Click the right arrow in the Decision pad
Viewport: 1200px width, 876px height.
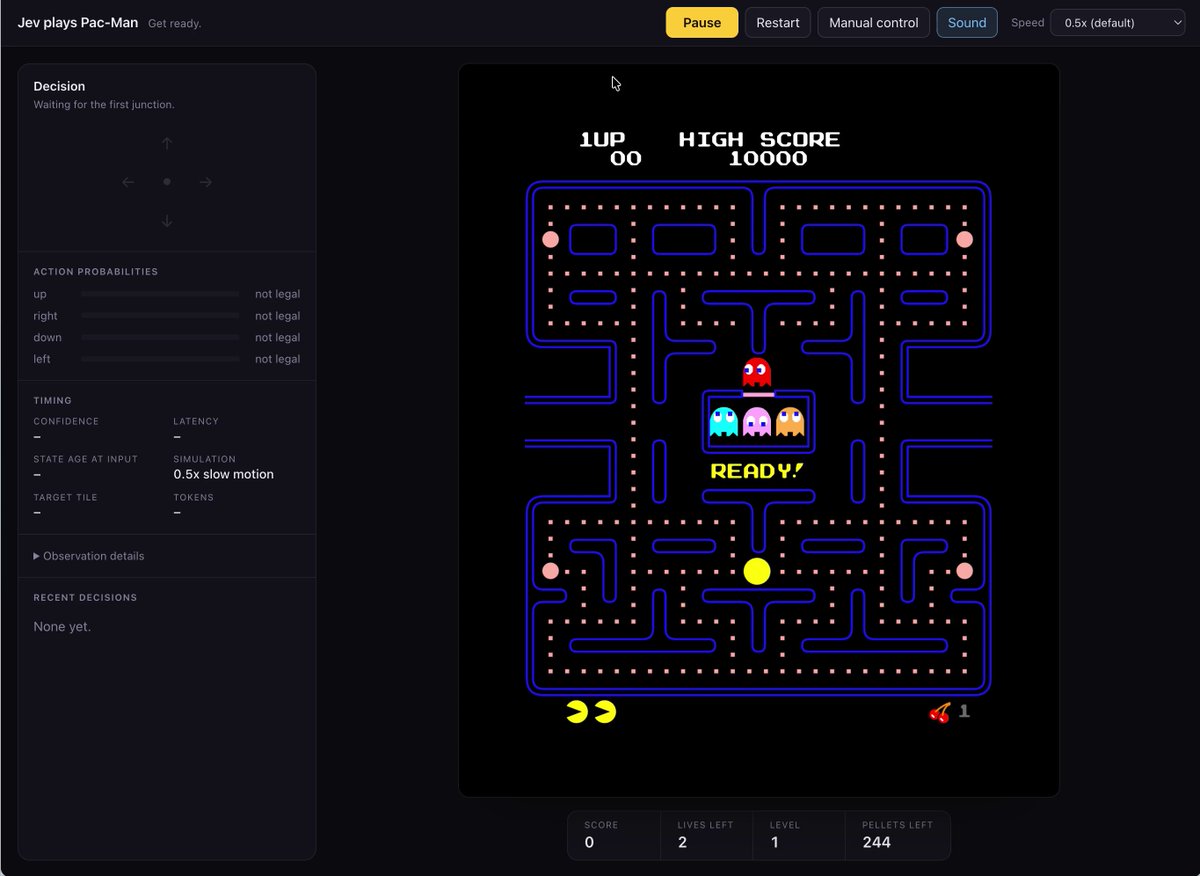pyautogui.click(x=206, y=182)
